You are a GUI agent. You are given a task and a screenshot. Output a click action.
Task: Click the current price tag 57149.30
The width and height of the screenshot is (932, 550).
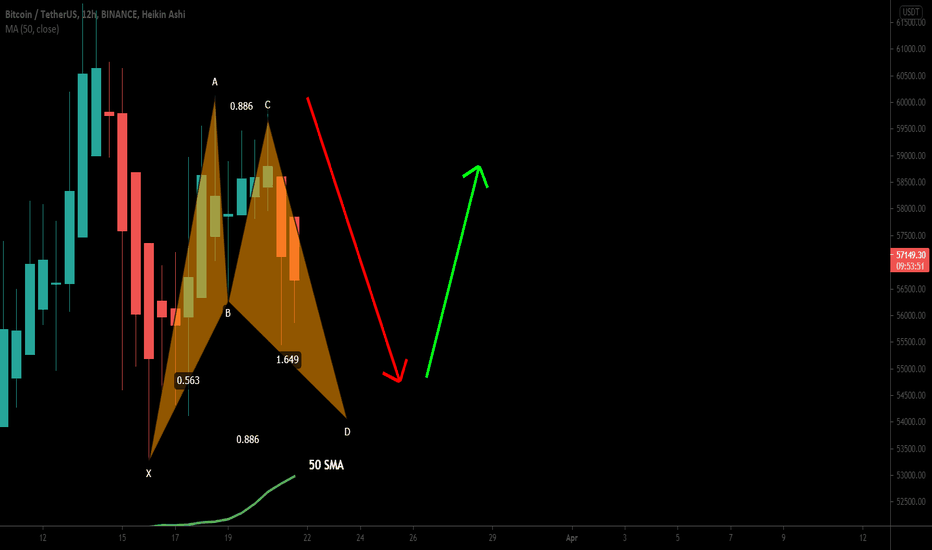[x=910, y=254]
